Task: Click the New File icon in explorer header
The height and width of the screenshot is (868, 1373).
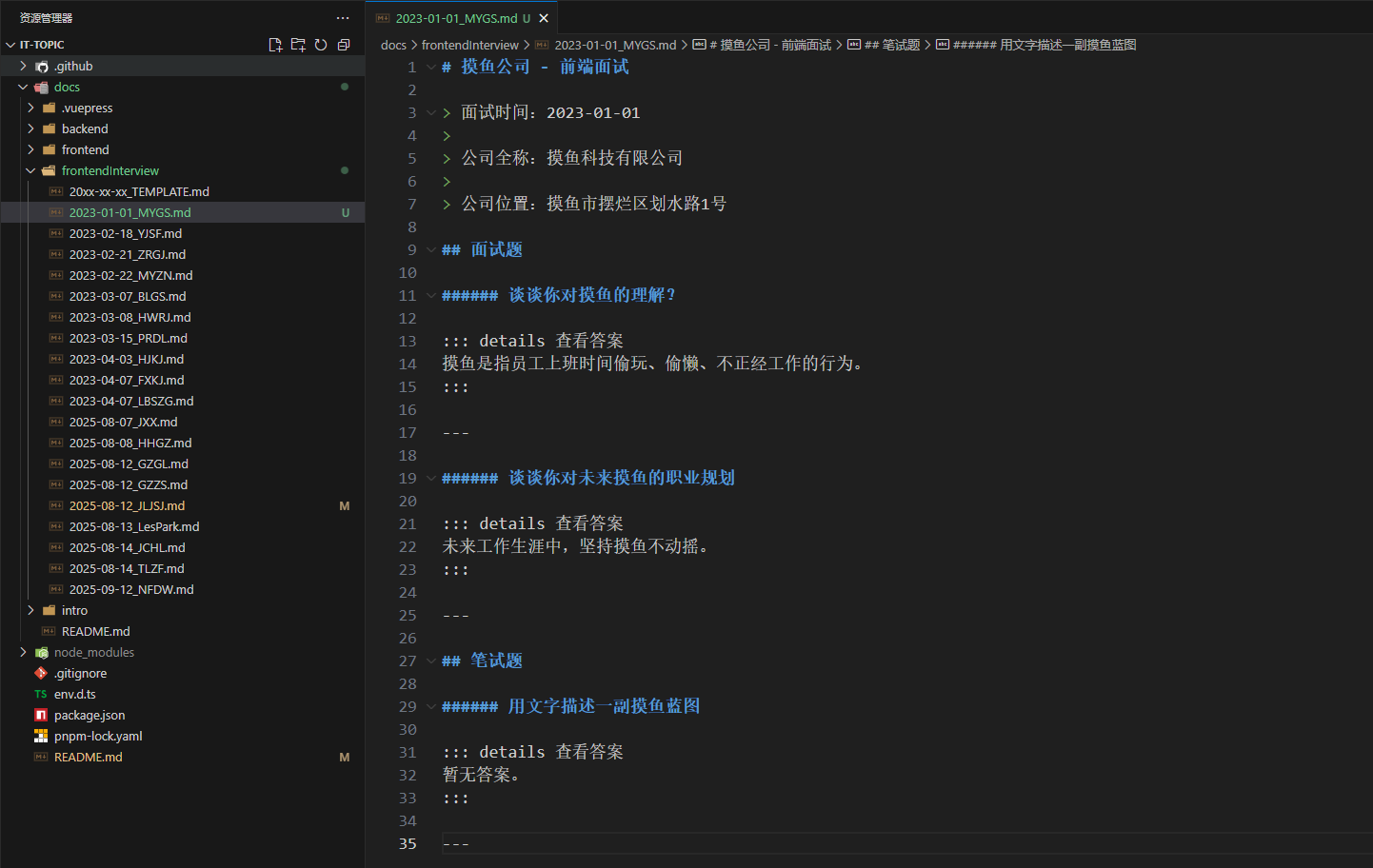Action: coord(275,45)
